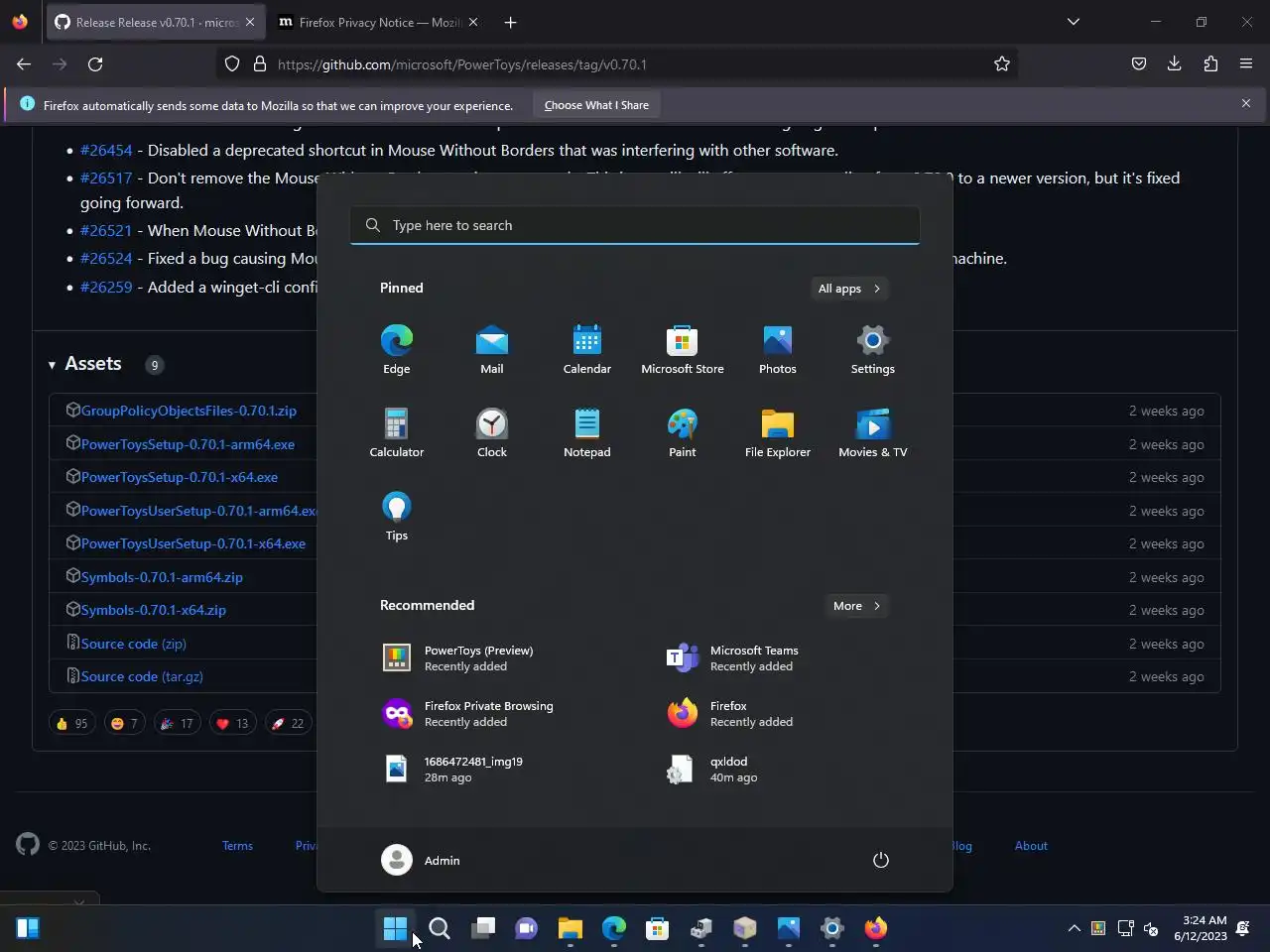Open the Paint app
Viewport: 1270px width, 952px height.
pos(683,432)
